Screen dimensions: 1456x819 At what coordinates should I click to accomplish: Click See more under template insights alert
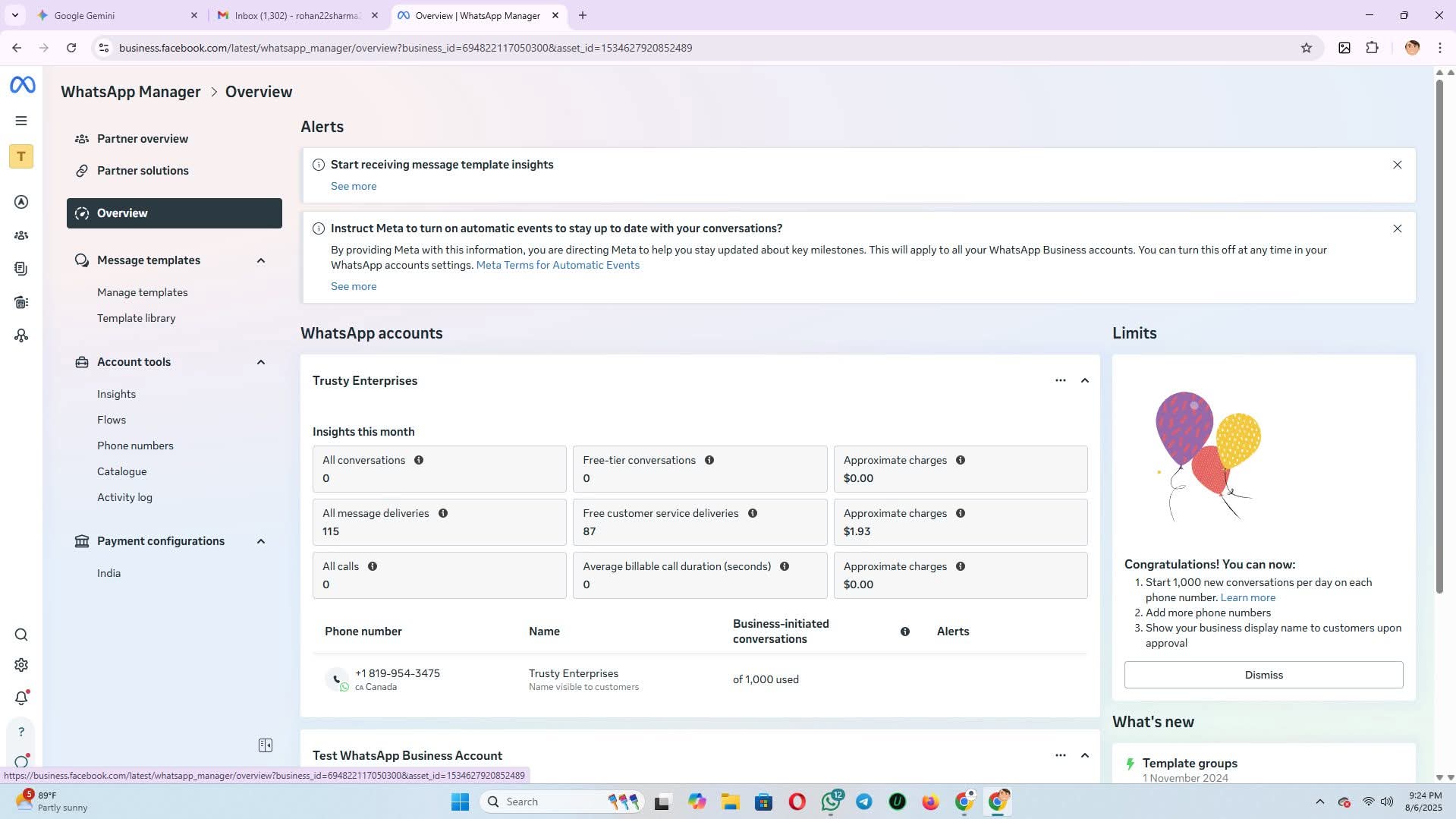tap(354, 186)
